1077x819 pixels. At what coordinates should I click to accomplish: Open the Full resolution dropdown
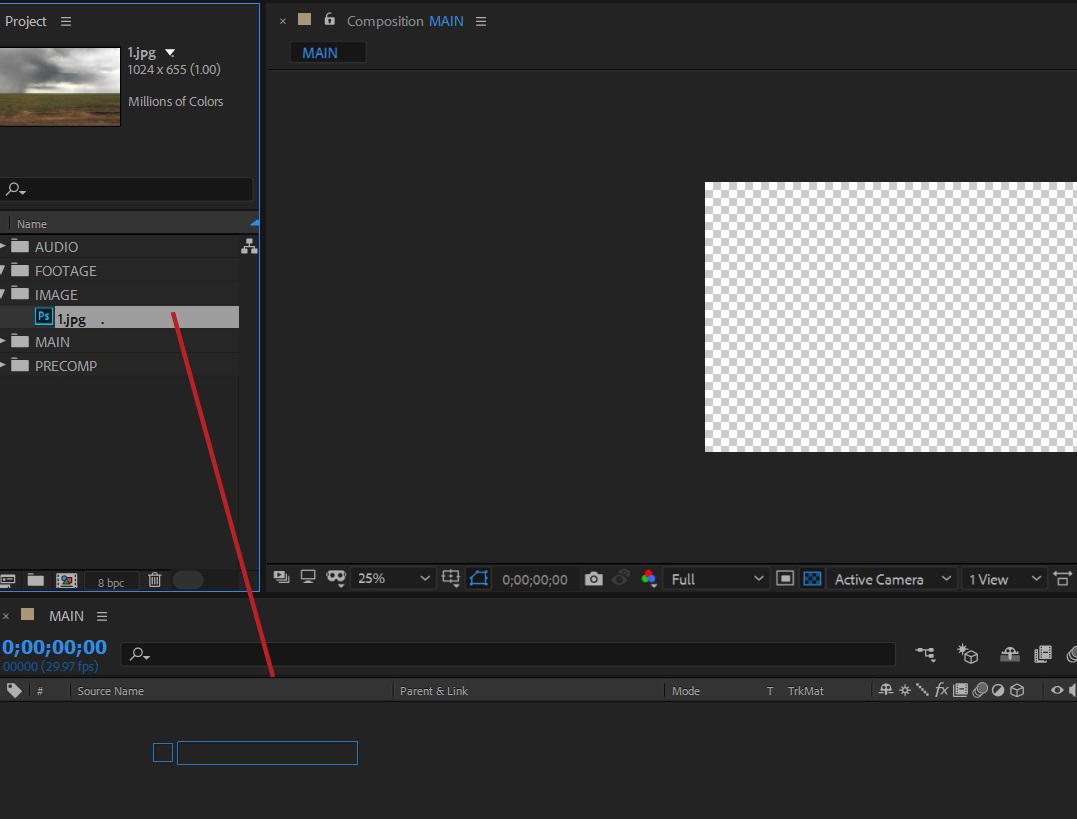tap(716, 579)
